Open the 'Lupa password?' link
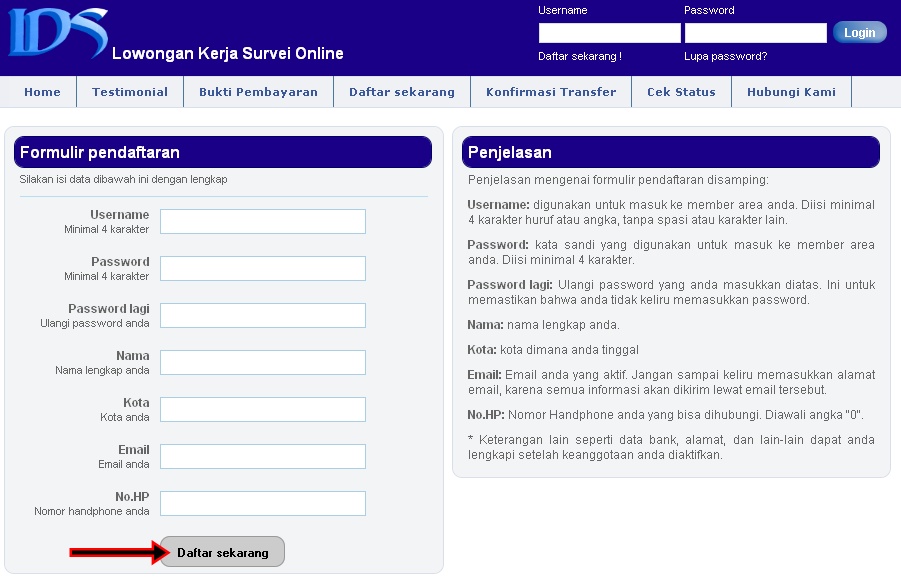The width and height of the screenshot is (901, 580). pyautogui.click(x=725, y=56)
